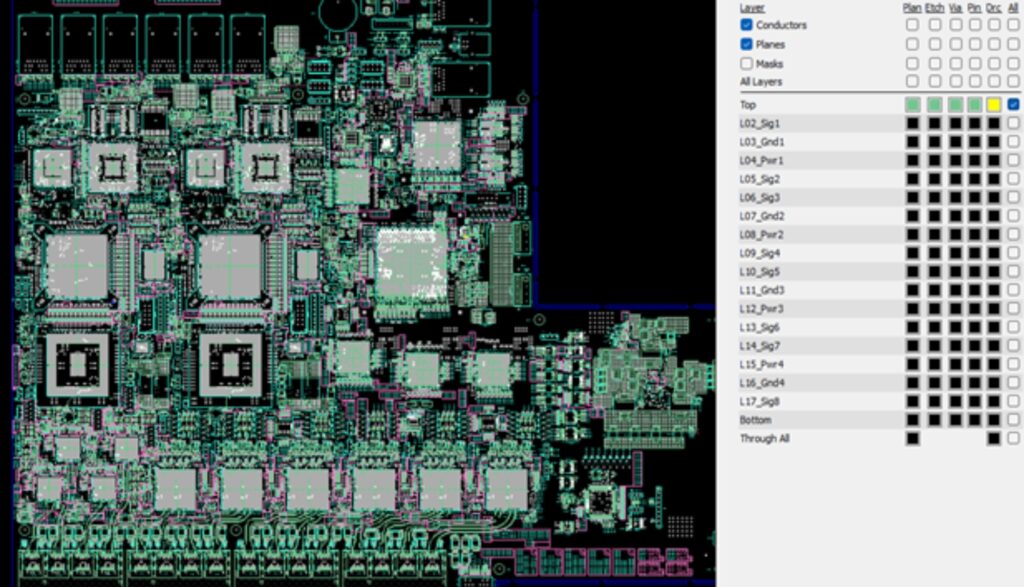Click L15_Pwr4 Pin black swatch
The height and width of the screenshot is (587, 1024).
click(975, 364)
